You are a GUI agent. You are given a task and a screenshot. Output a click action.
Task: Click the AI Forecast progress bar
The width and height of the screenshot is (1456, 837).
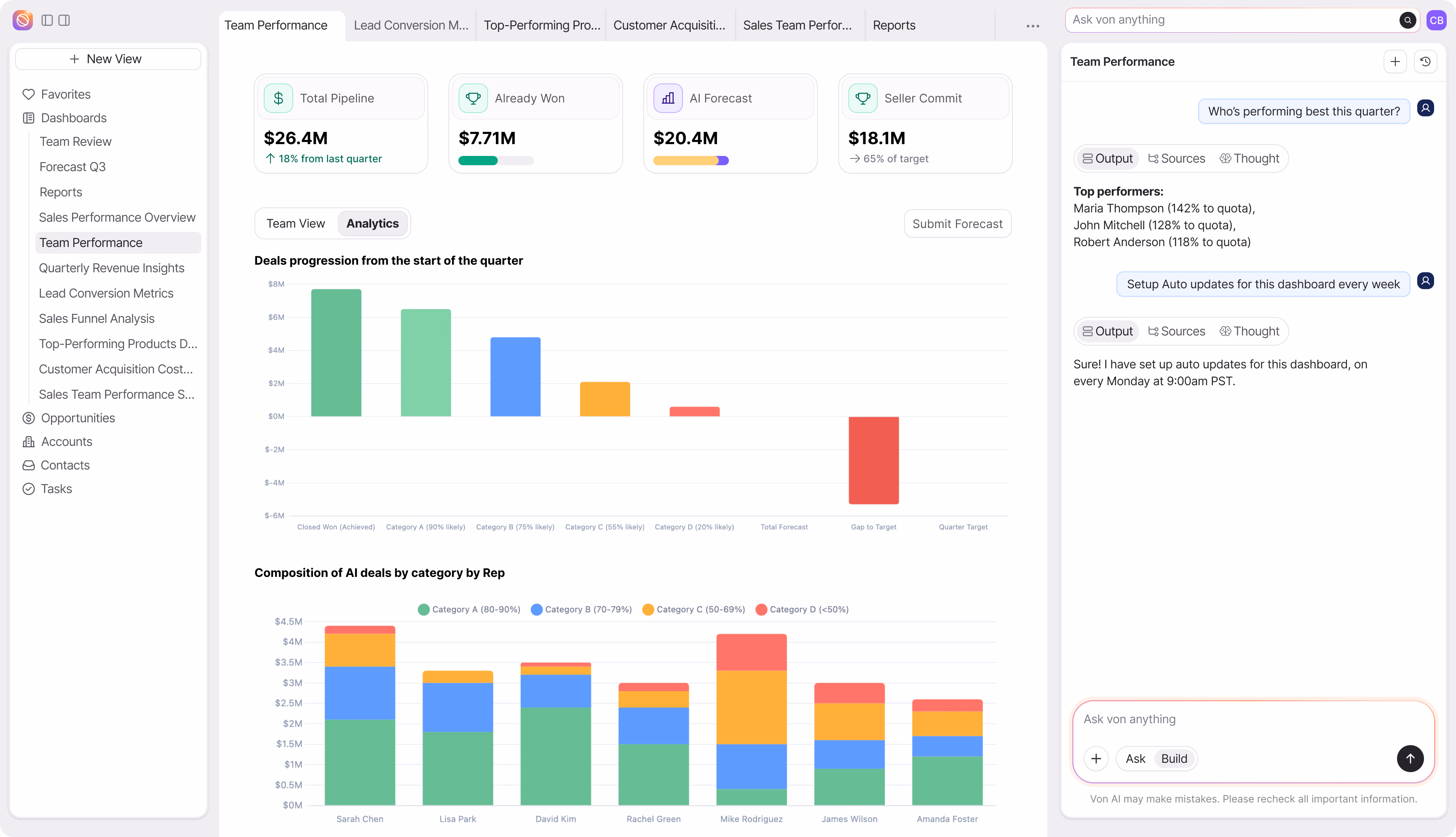click(691, 161)
